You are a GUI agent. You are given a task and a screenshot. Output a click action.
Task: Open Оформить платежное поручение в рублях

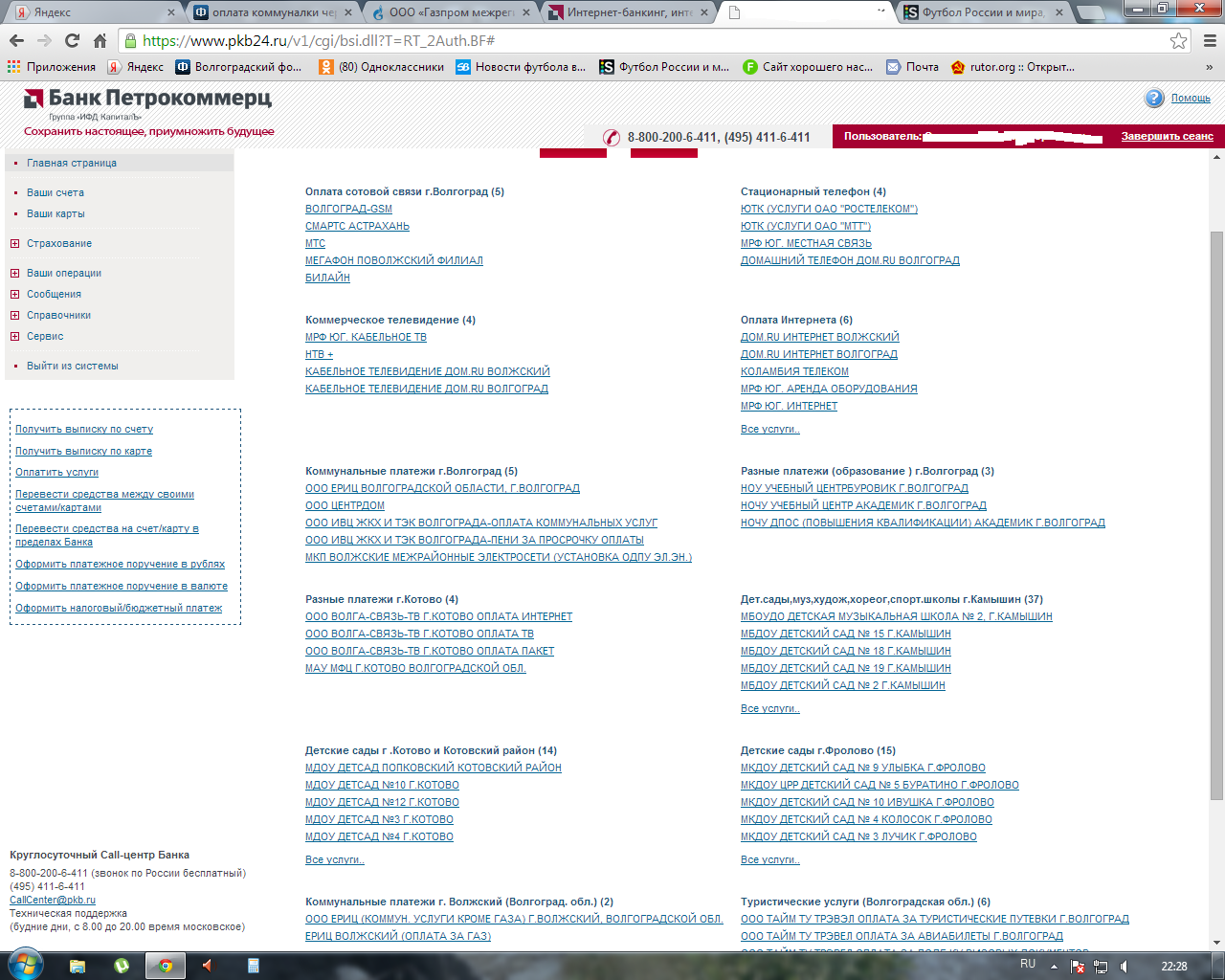tap(121, 564)
